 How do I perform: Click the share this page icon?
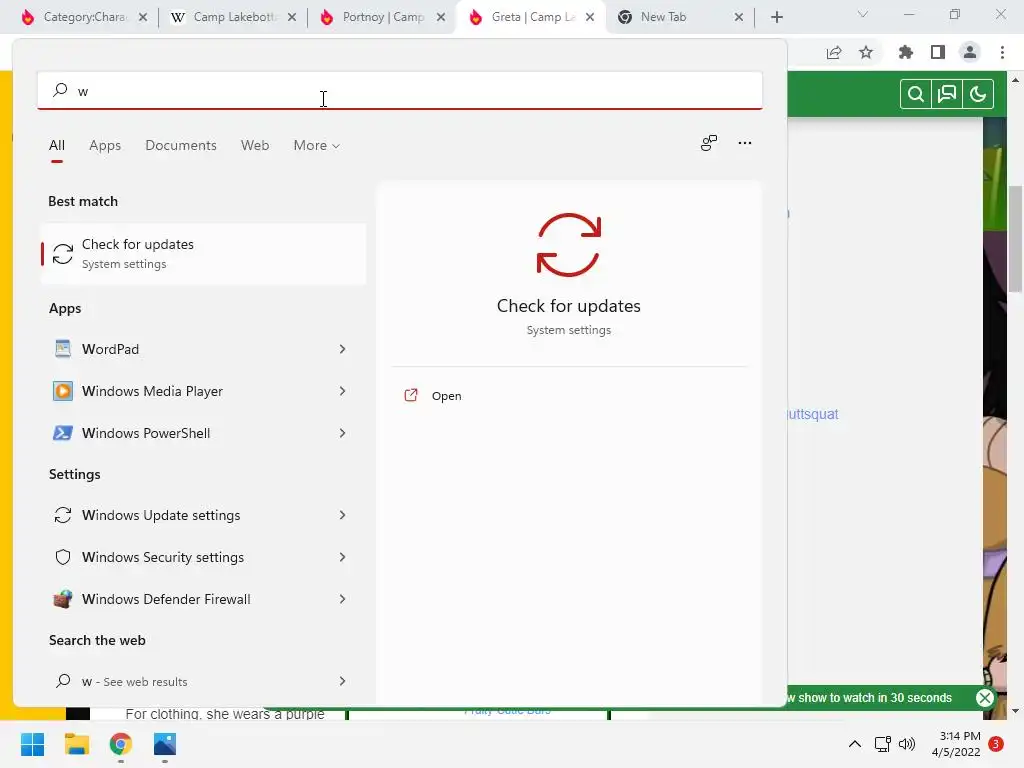pos(834,52)
